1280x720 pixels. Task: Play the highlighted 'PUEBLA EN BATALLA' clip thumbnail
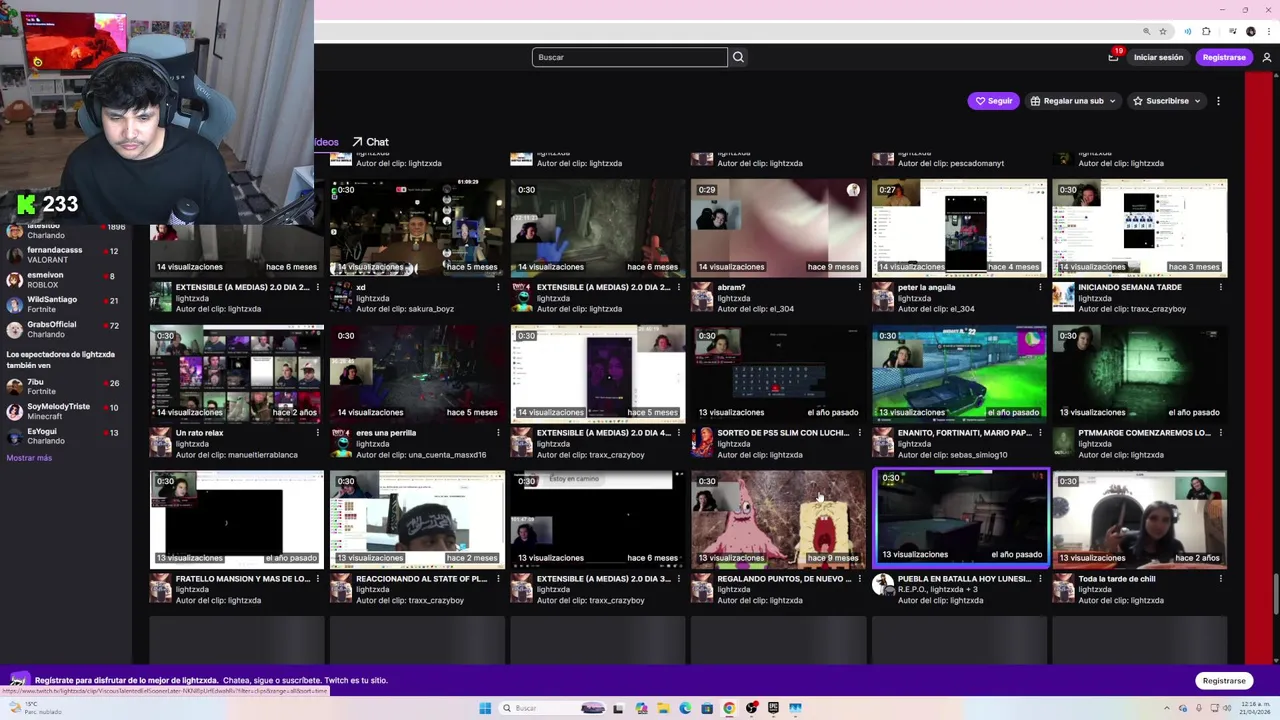click(961, 517)
